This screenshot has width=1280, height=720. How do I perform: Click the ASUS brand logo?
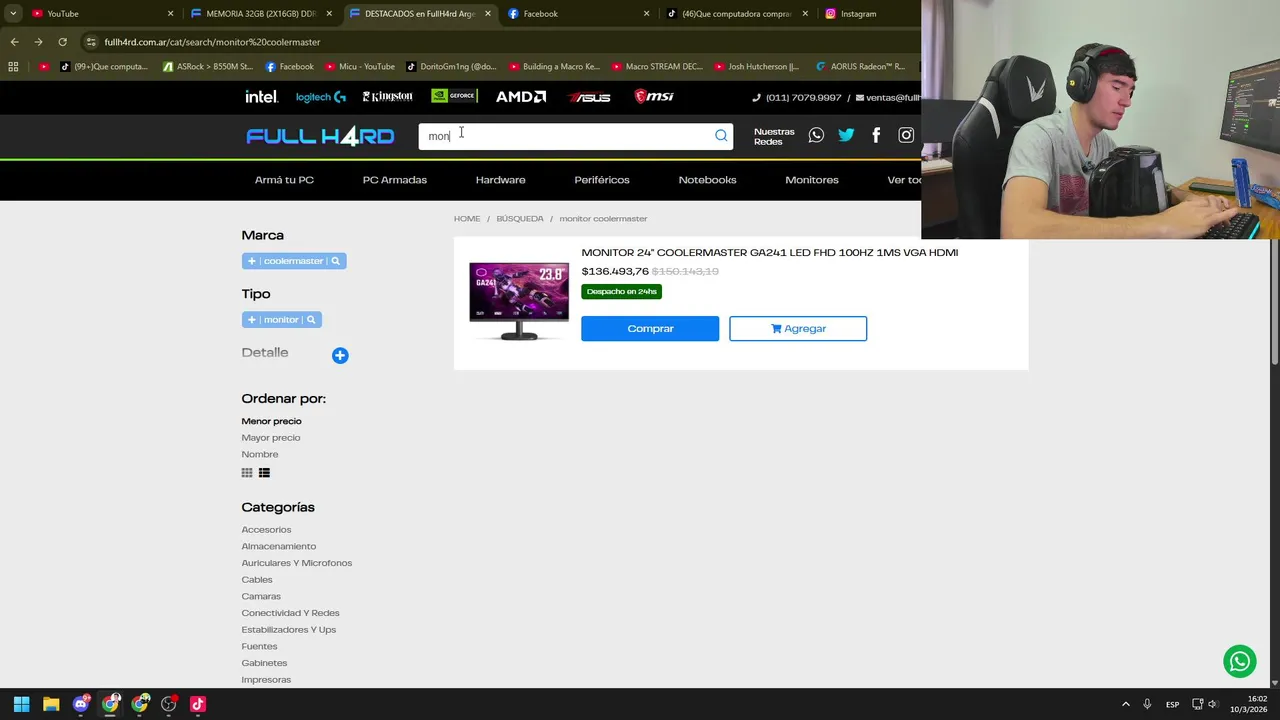click(x=589, y=97)
